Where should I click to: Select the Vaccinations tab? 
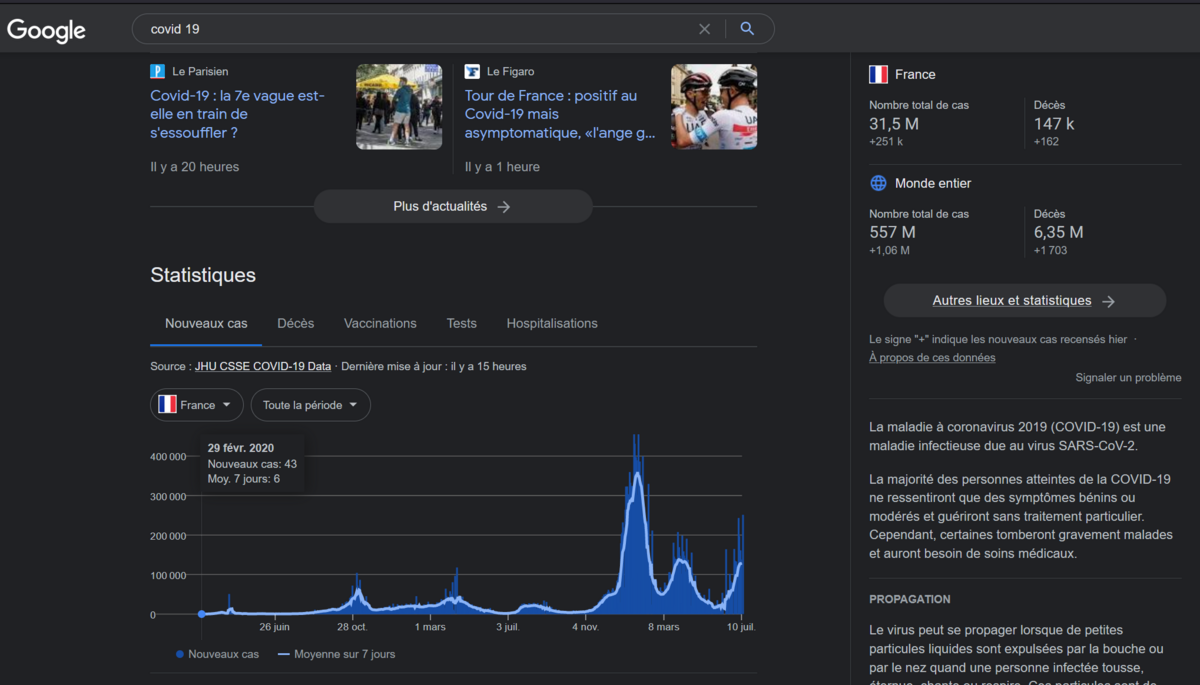pos(380,324)
